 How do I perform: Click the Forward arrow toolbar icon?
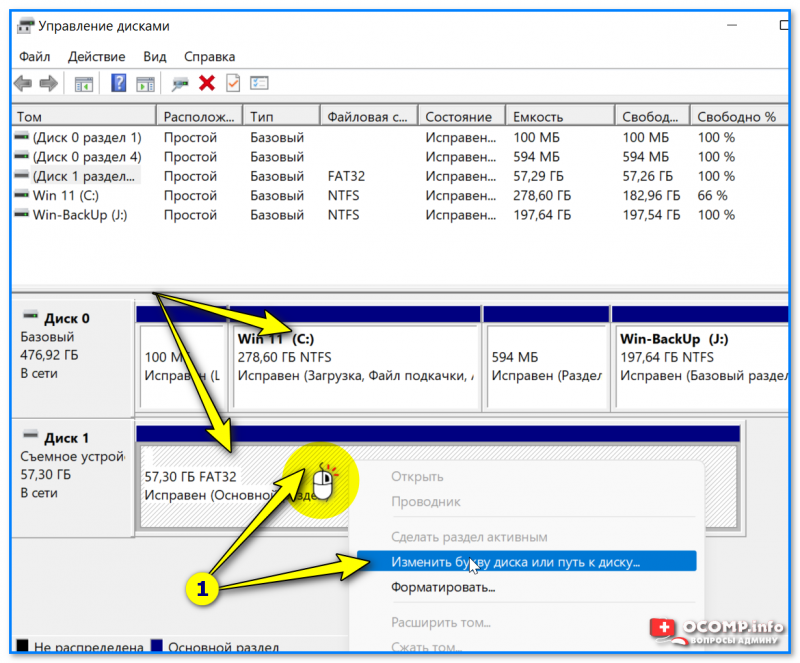[x=48, y=83]
